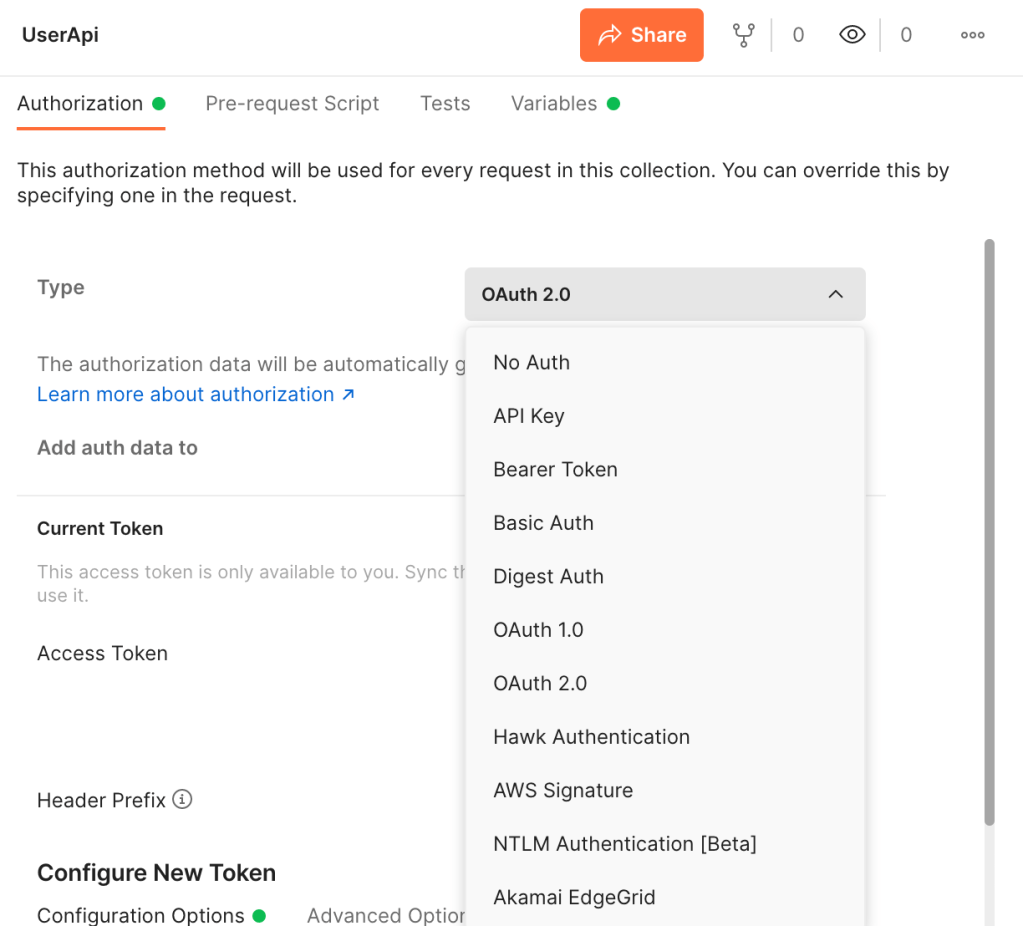Click the Share button
Screen dimensions: 1023x926
[x=641, y=35]
